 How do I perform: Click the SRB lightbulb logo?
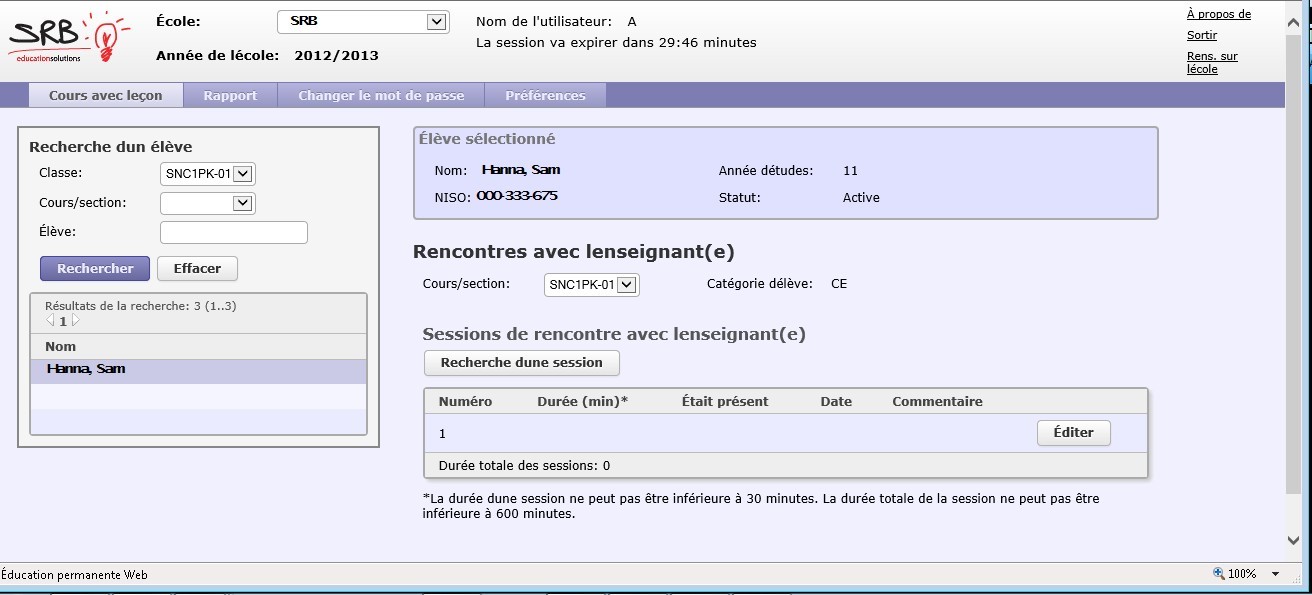(63, 40)
